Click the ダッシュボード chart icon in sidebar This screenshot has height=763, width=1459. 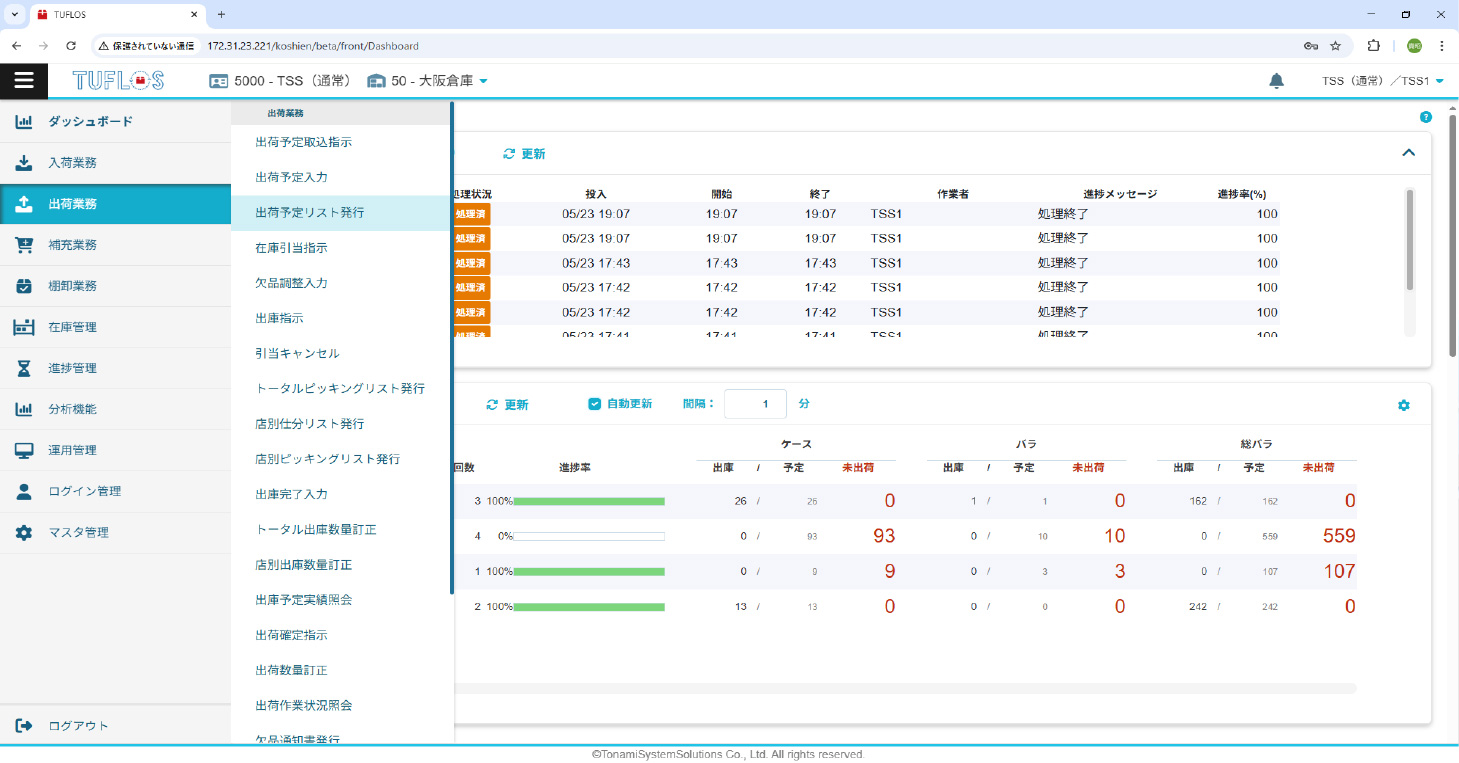(24, 122)
